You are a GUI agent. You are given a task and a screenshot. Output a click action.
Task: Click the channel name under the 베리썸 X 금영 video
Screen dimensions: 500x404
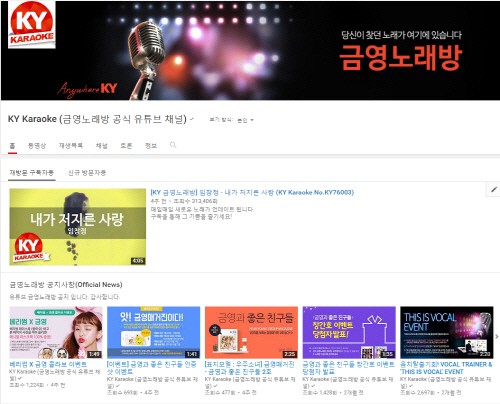tap(55, 375)
